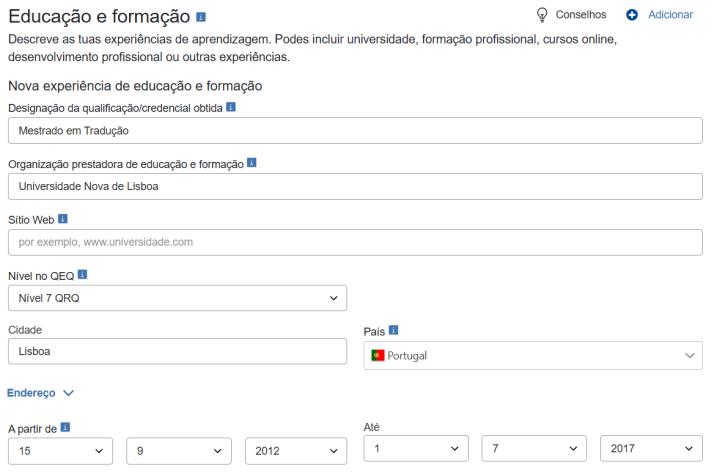
Task: Click info icon next to País label
Action: pos(394,329)
